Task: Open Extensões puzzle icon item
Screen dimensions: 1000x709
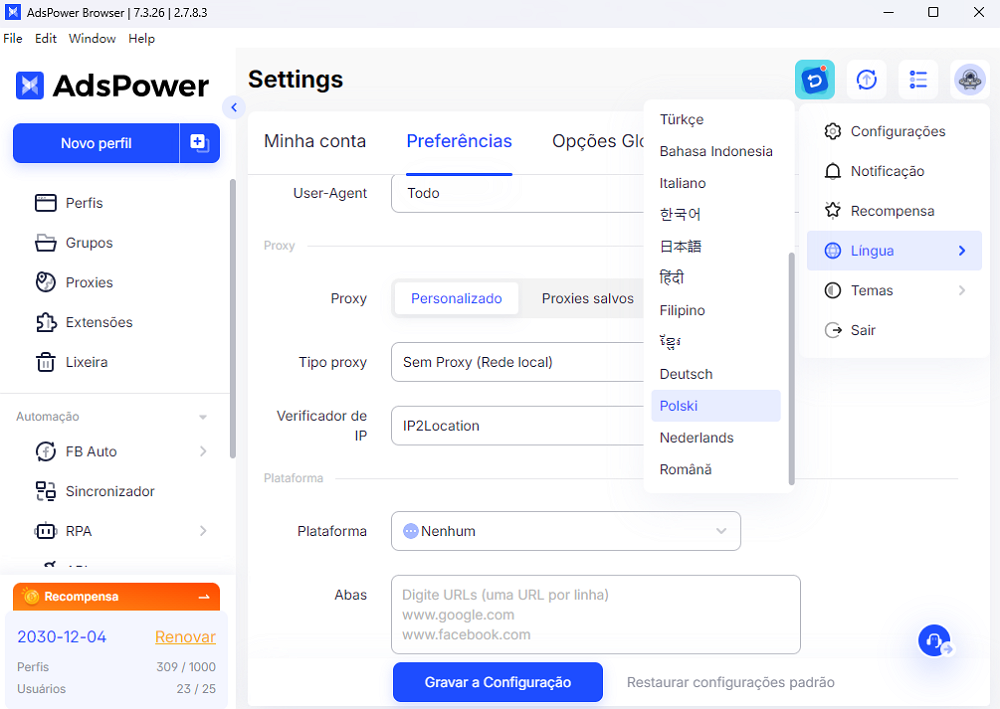Action: point(99,322)
